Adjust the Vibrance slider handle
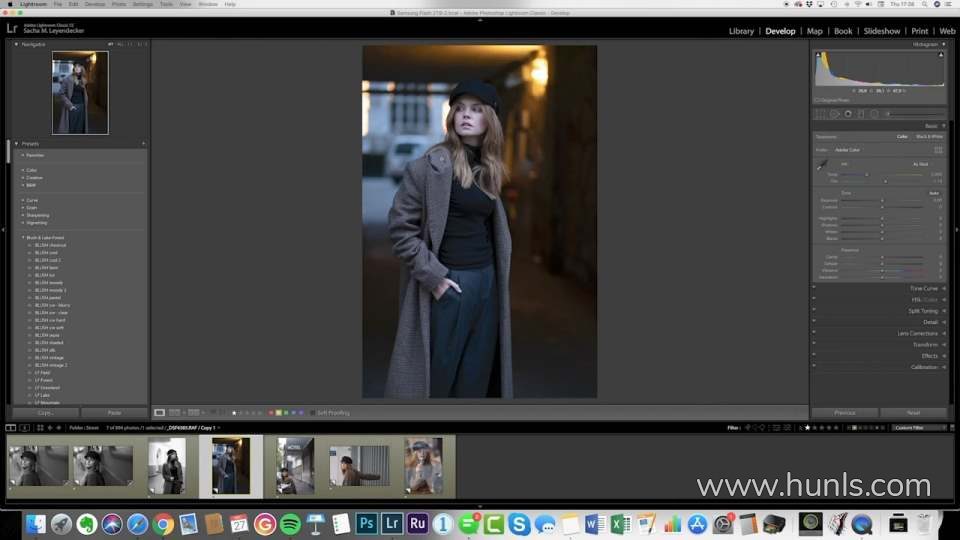 point(882,271)
